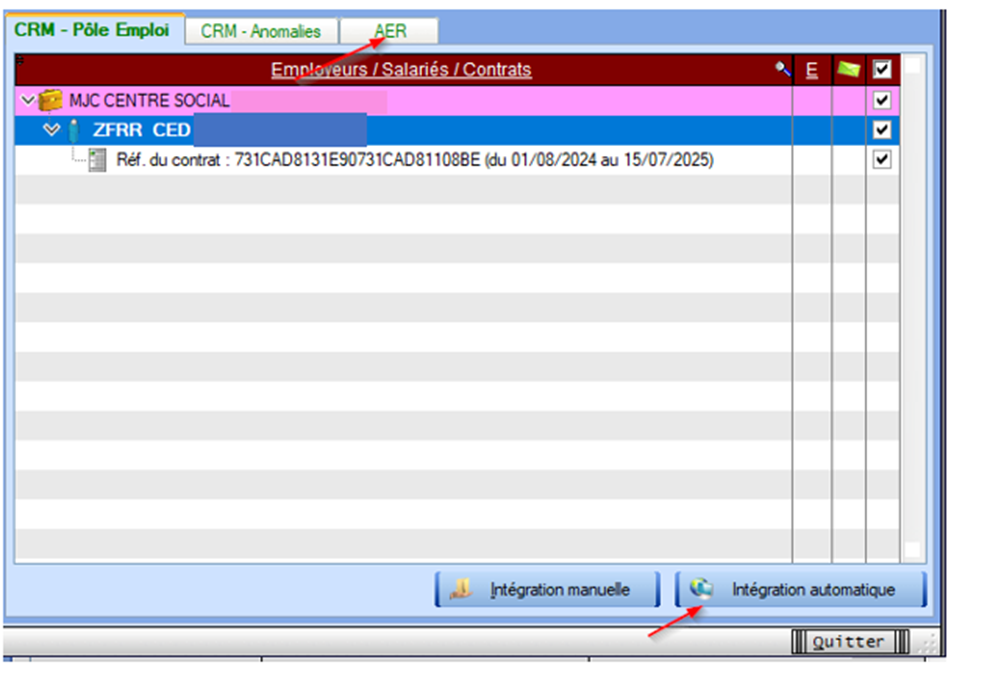
Task: Collapse the ZFRR CED employee node
Action: click(x=52, y=129)
